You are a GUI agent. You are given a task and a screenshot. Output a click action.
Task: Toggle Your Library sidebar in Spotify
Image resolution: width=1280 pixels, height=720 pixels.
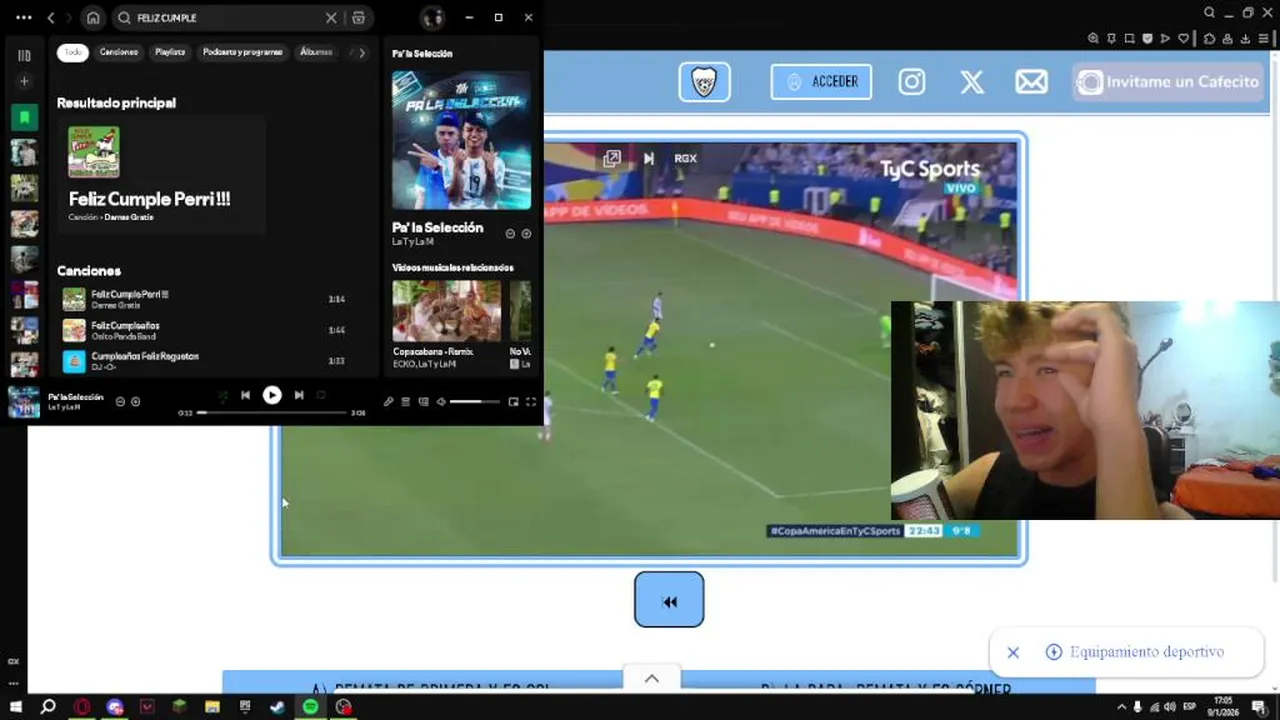(x=24, y=55)
